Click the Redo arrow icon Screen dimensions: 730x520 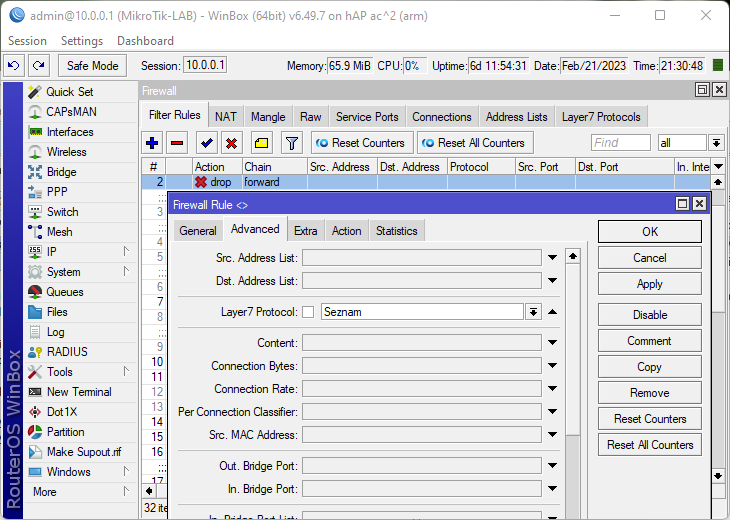(x=39, y=66)
